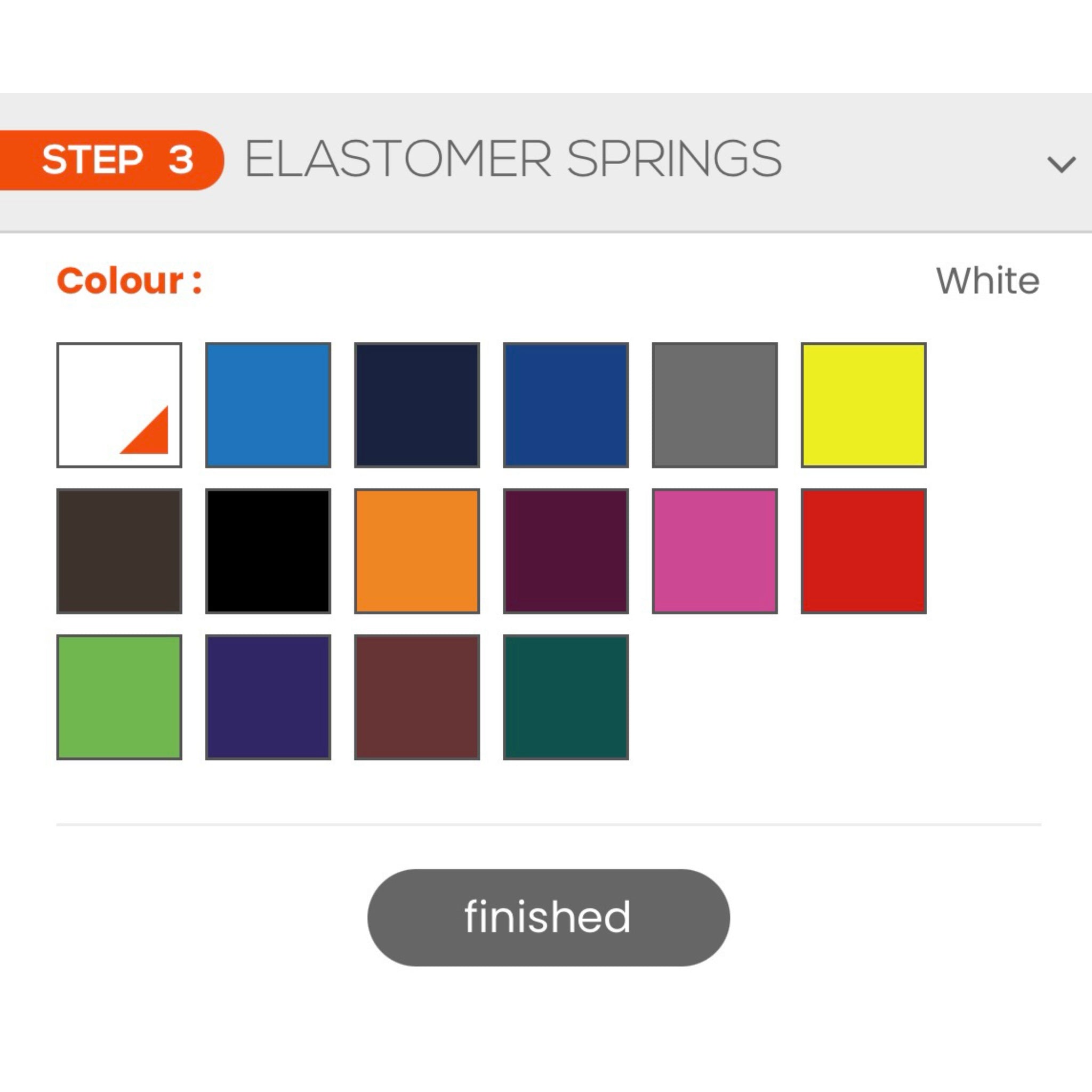Select the white colour swatch
The image size is (1092, 1092).
click(119, 405)
